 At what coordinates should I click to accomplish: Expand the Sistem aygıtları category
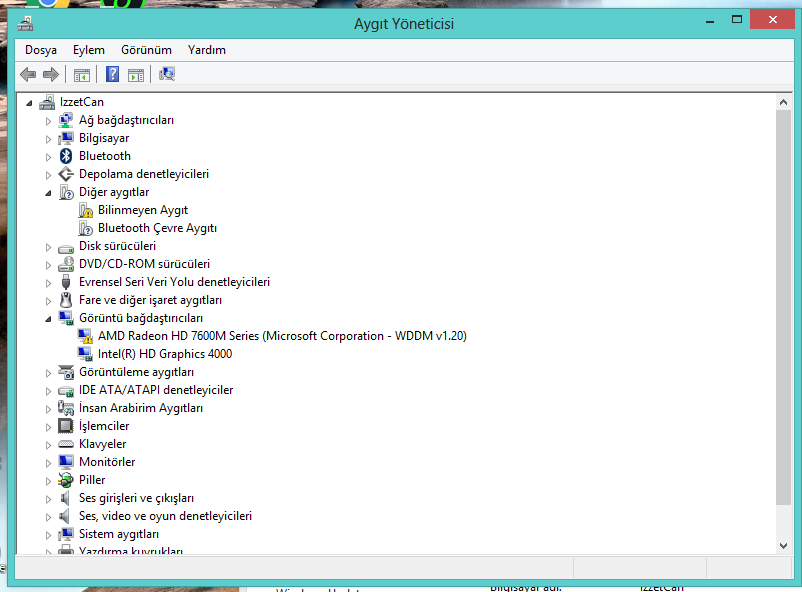(x=48, y=535)
